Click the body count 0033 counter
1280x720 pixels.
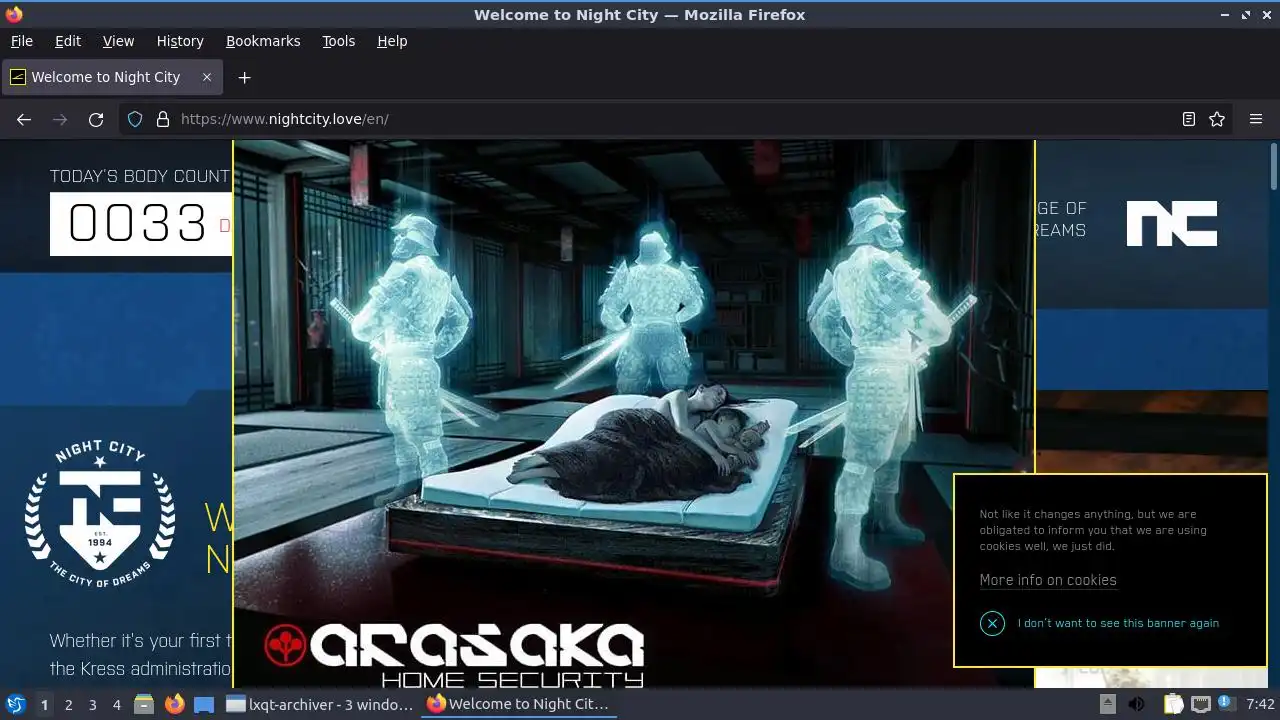pos(137,223)
